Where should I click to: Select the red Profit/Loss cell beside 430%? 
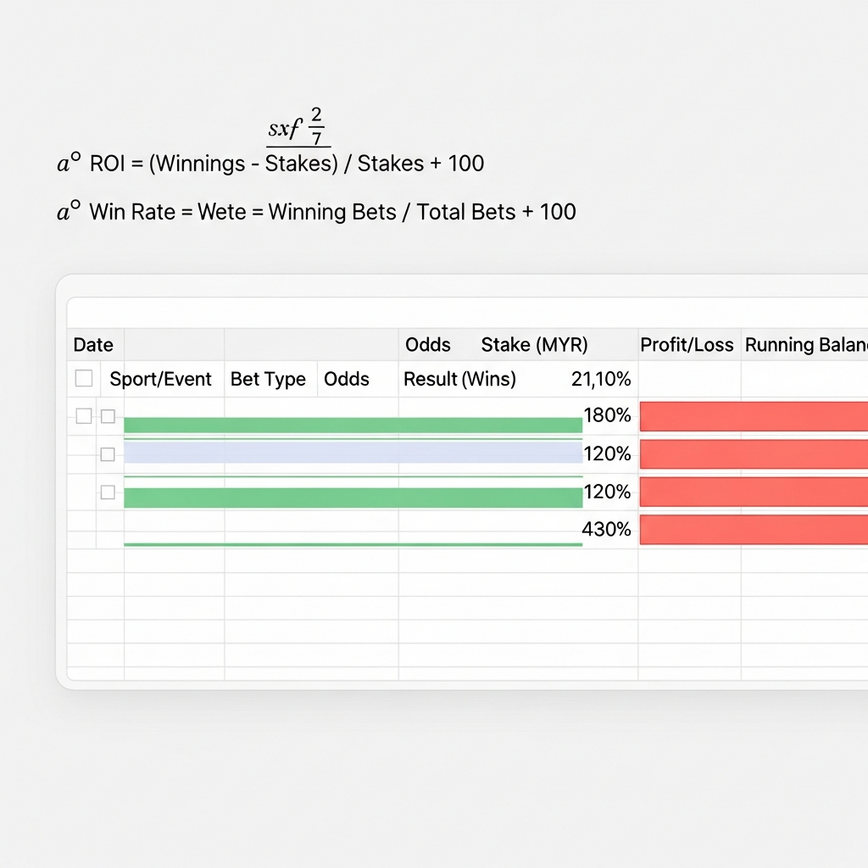point(752,529)
